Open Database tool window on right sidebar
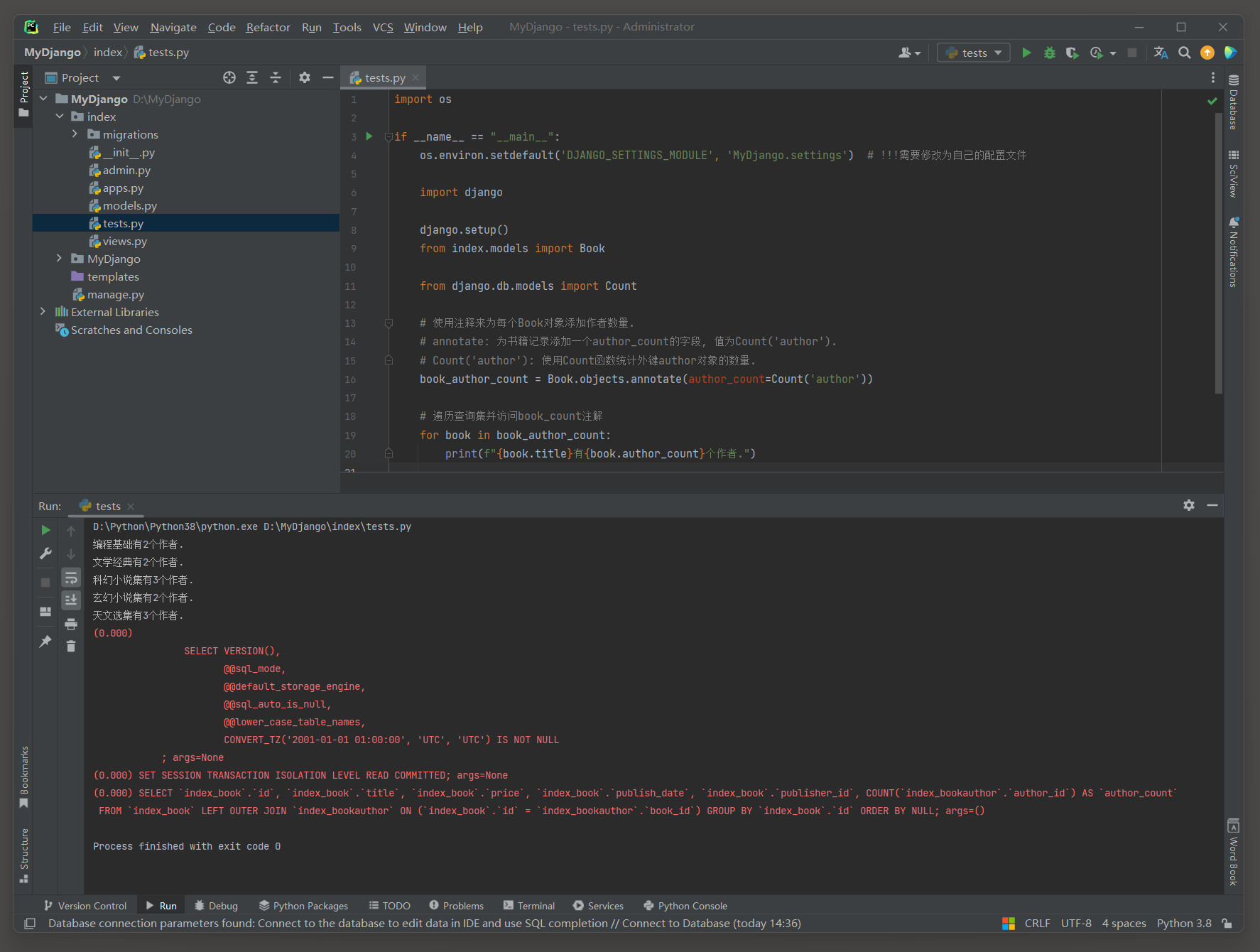1260x952 pixels. (1234, 102)
